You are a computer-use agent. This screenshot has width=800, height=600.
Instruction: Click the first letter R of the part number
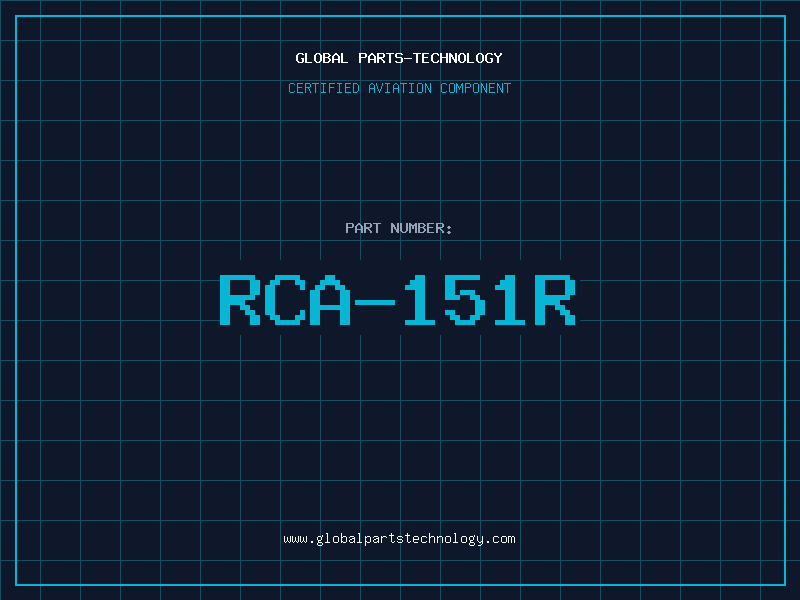pyautogui.click(x=238, y=299)
